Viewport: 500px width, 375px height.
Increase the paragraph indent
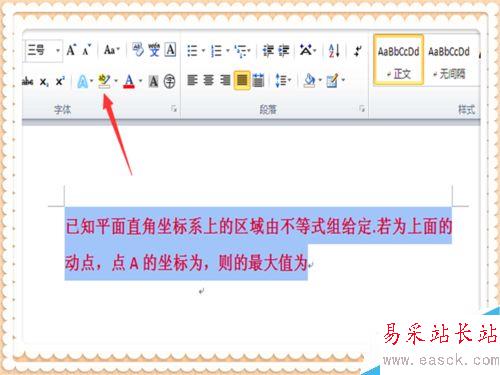pos(284,50)
